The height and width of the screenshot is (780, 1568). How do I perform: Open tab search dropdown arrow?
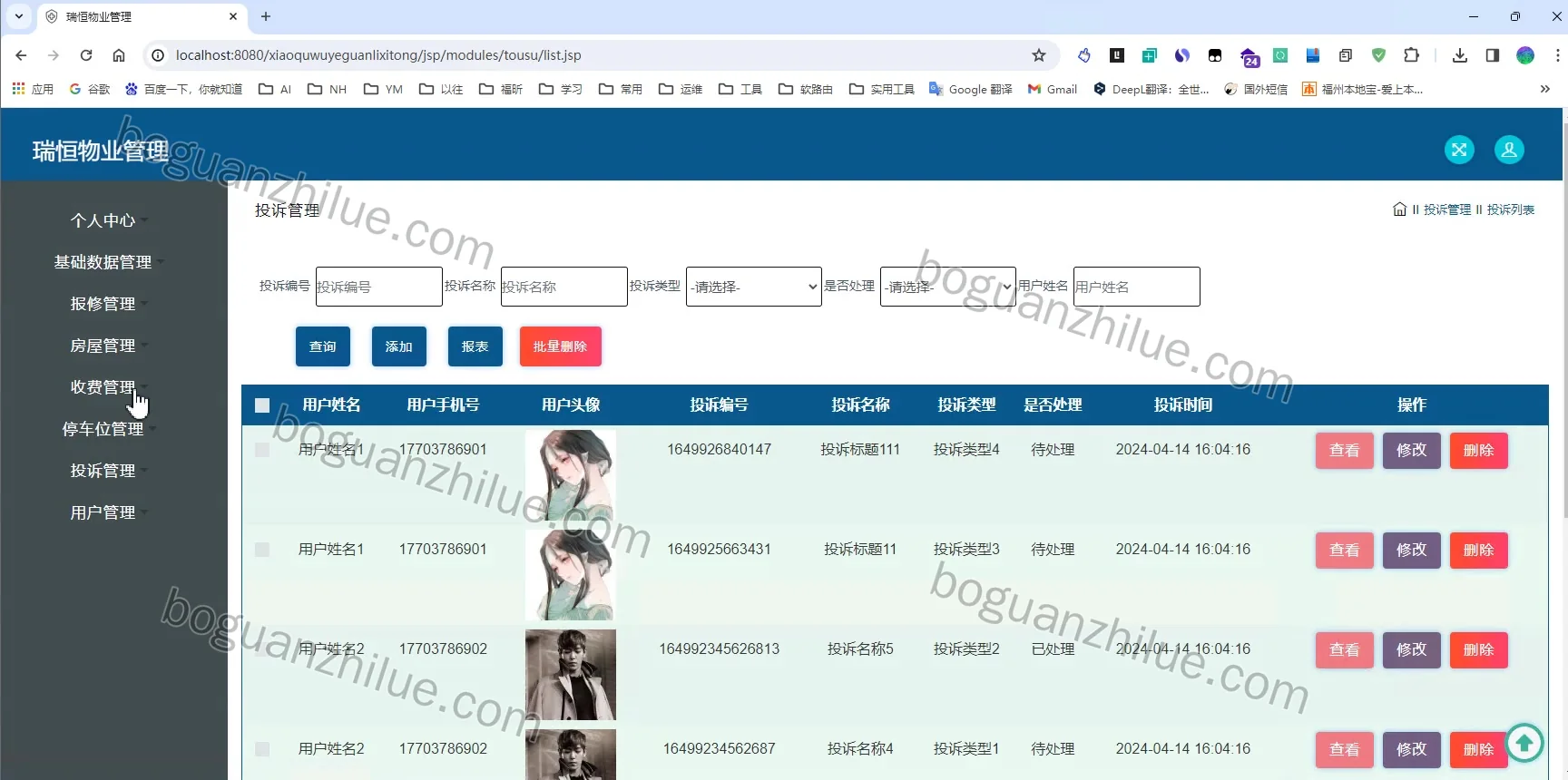(18, 16)
